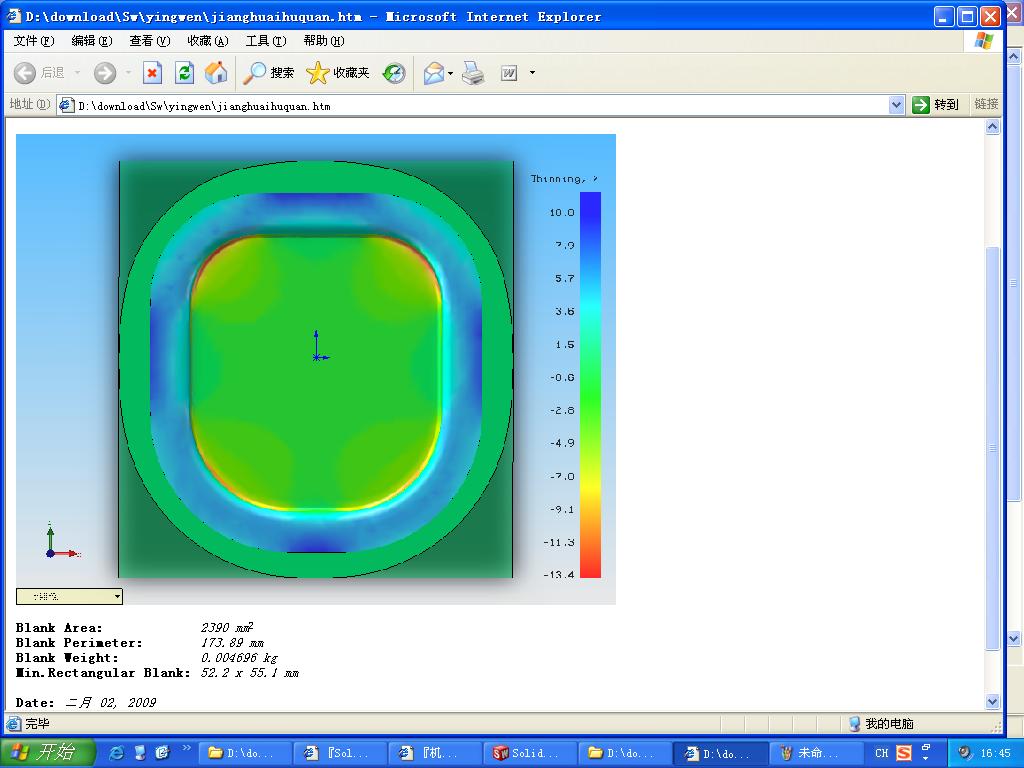Switch to 『机... taskbar window
Image resolution: width=1024 pixels, height=768 pixels.
coord(434,753)
